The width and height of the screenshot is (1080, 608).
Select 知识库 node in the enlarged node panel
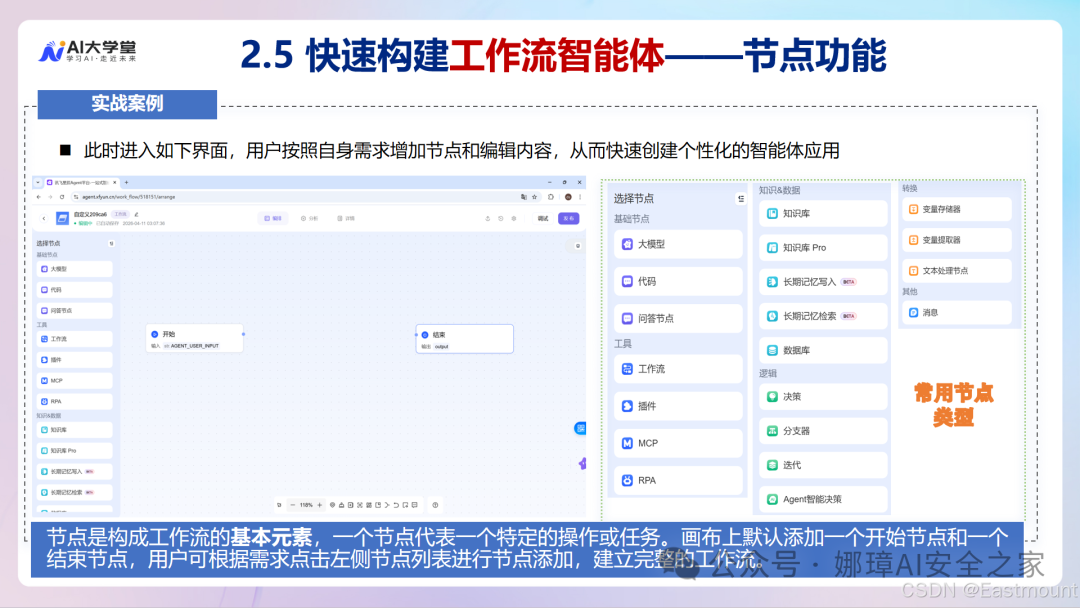[824, 213]
